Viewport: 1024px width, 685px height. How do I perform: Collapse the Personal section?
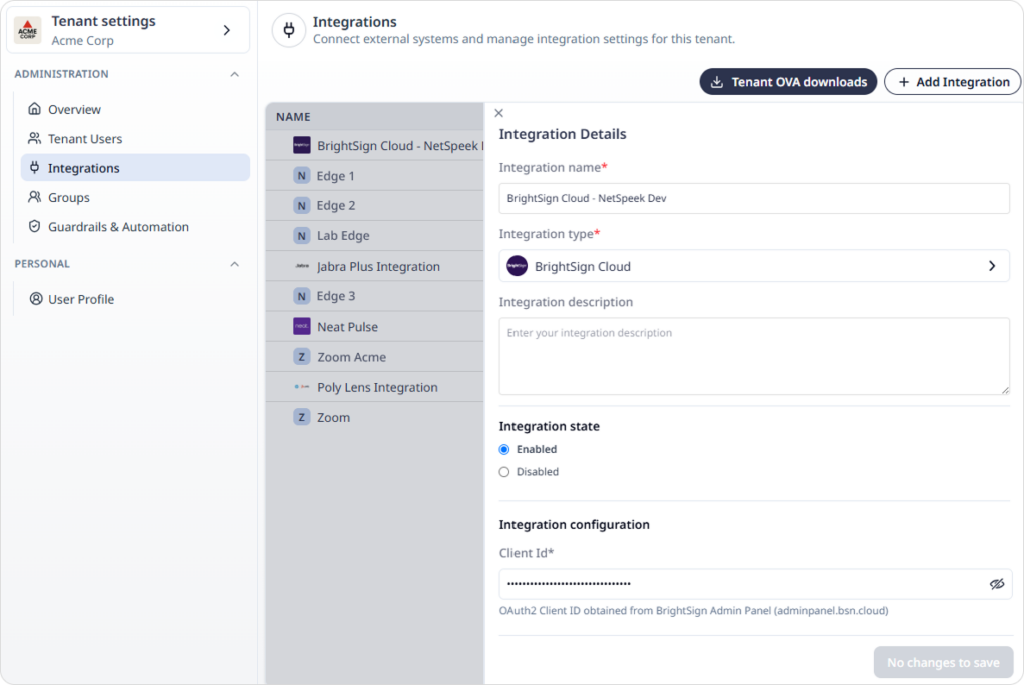coord(234,264)
